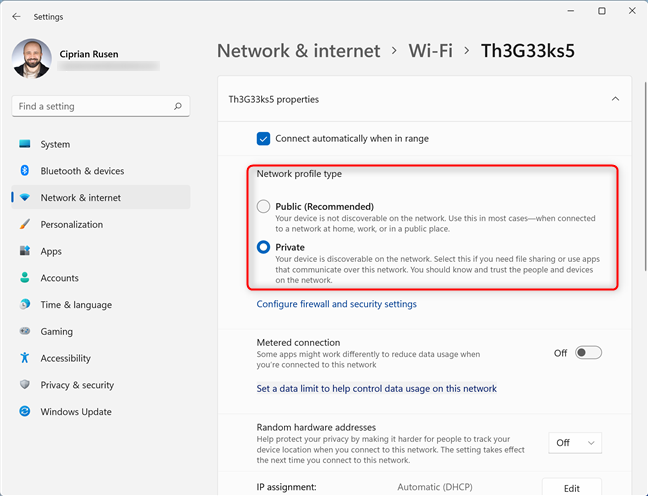648x496 pixels.
Task: Turn on the Metered connection toggle
Action: [588, 353]
